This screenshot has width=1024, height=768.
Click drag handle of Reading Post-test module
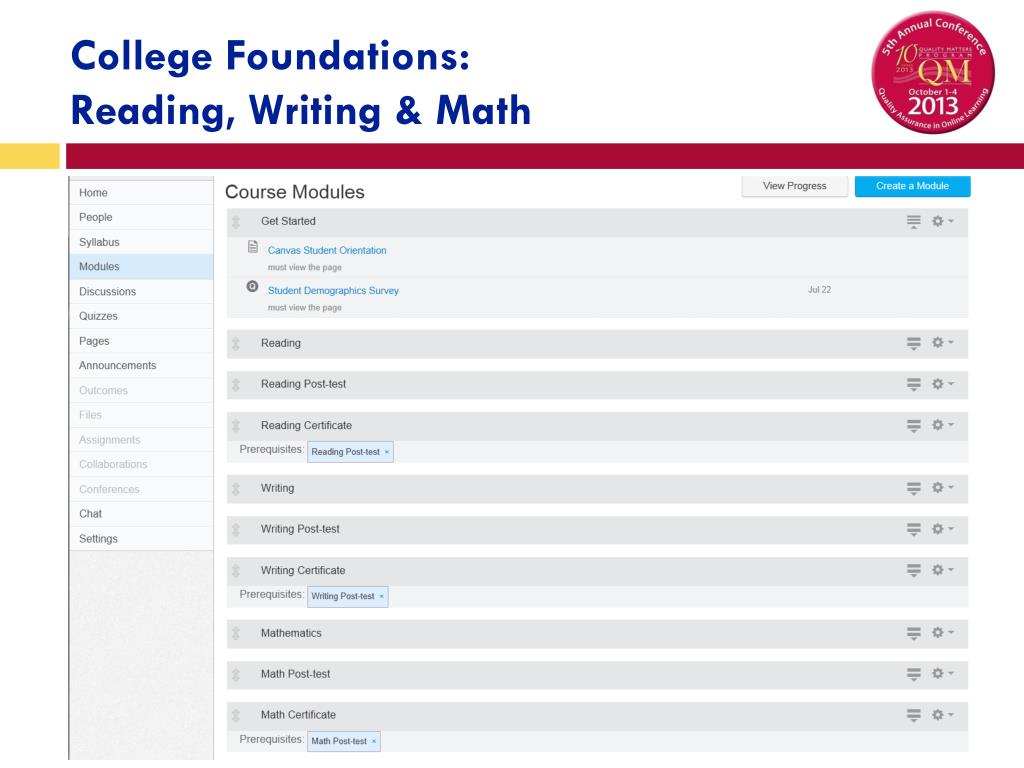point(236,385)
